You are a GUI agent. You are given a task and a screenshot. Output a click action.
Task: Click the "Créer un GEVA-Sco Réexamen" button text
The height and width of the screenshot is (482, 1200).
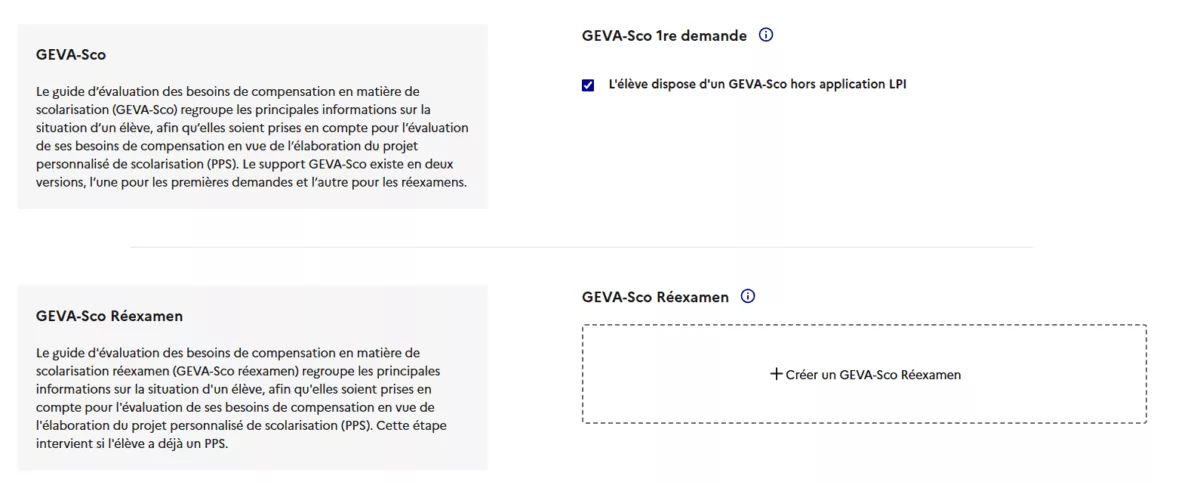click(x=873, y=375)
